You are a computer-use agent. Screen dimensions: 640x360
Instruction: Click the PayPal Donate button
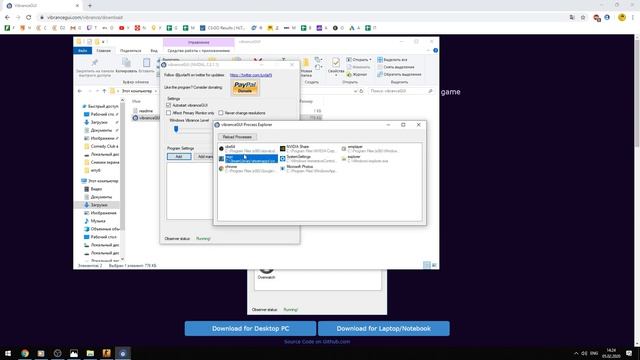pos(245,87)
